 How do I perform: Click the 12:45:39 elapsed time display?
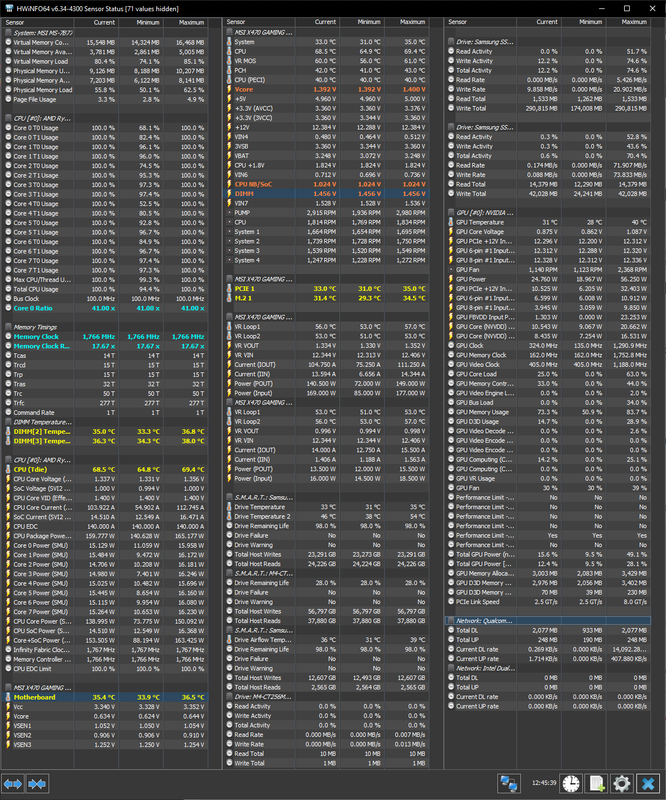point(544,783)
